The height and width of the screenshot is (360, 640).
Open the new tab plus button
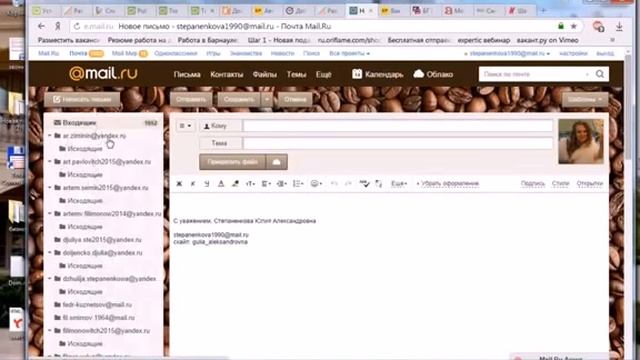tap(543, 11)
